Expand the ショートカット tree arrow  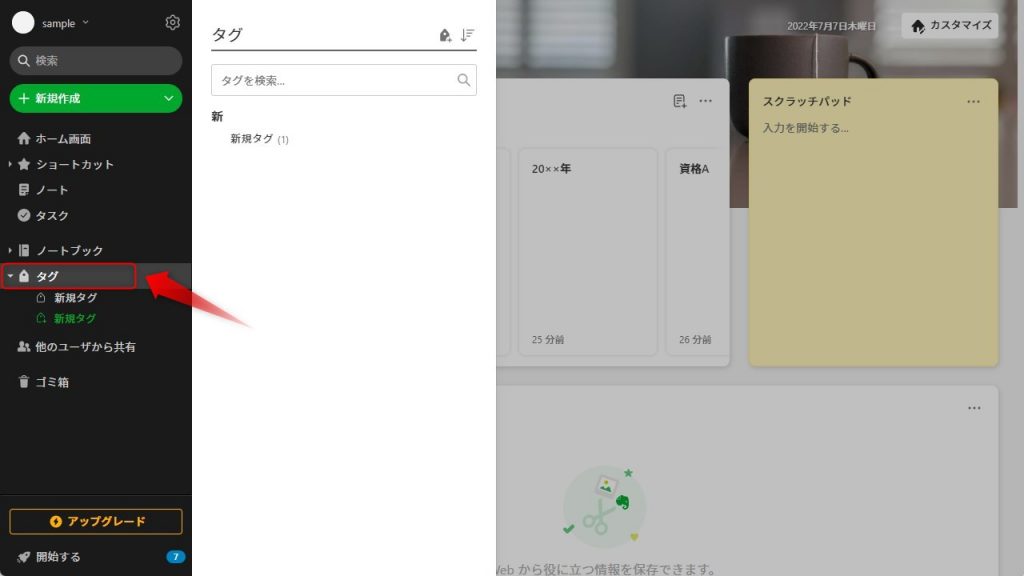tap(10, 164)
